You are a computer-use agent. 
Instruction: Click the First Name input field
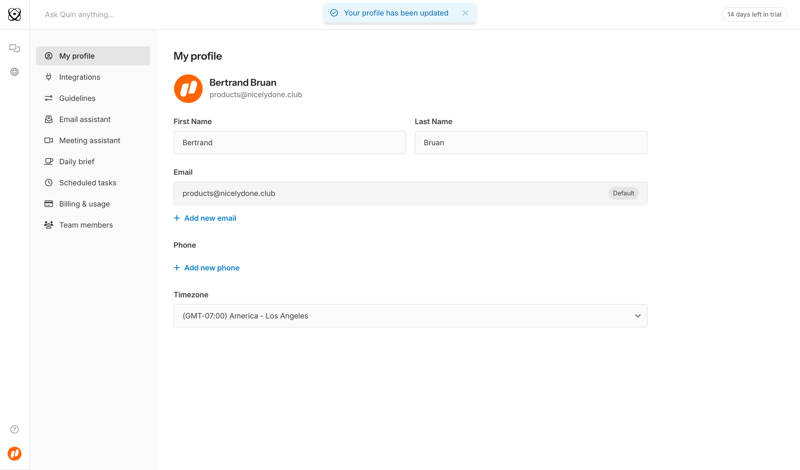click(x=289, y=143)
